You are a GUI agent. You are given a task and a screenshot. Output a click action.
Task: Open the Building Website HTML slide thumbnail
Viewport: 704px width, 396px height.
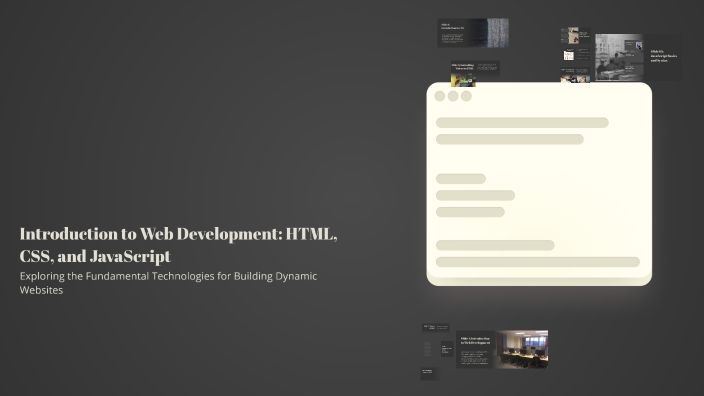pos(475,74)
